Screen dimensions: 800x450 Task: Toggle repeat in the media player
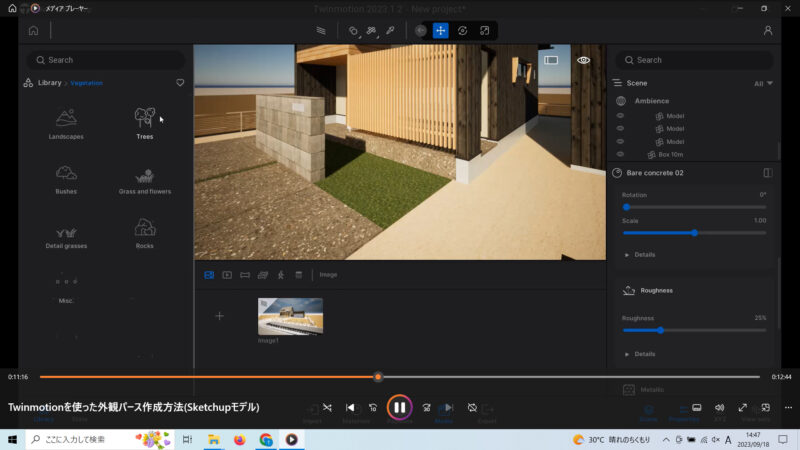(x=472, y=408)
